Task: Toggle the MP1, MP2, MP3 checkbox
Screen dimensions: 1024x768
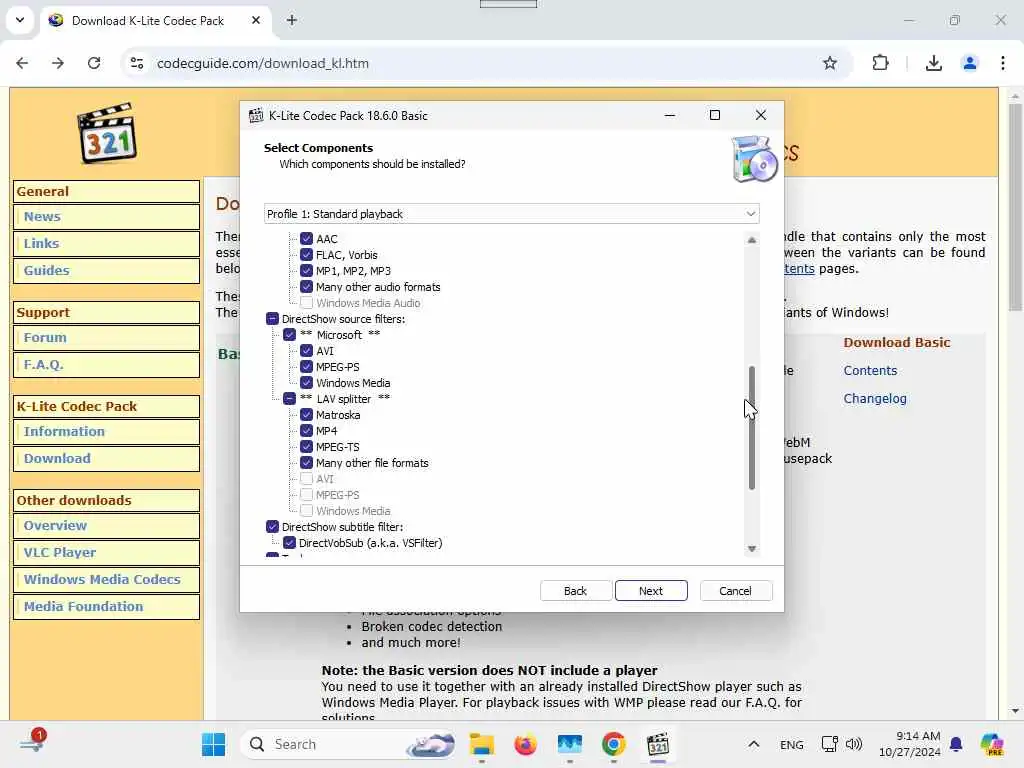Action: click(306, 271)
